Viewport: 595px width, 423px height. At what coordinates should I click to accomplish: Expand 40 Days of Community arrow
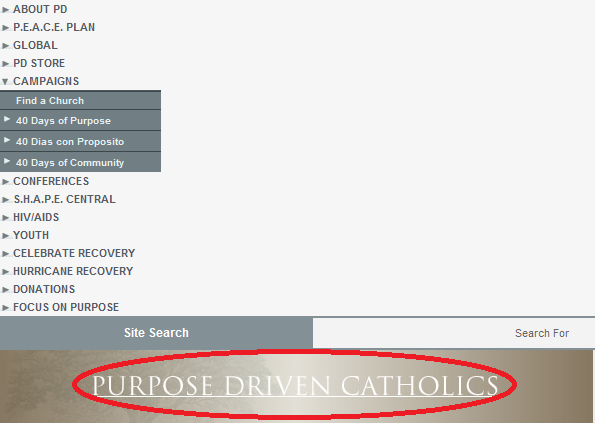(7, 161)
